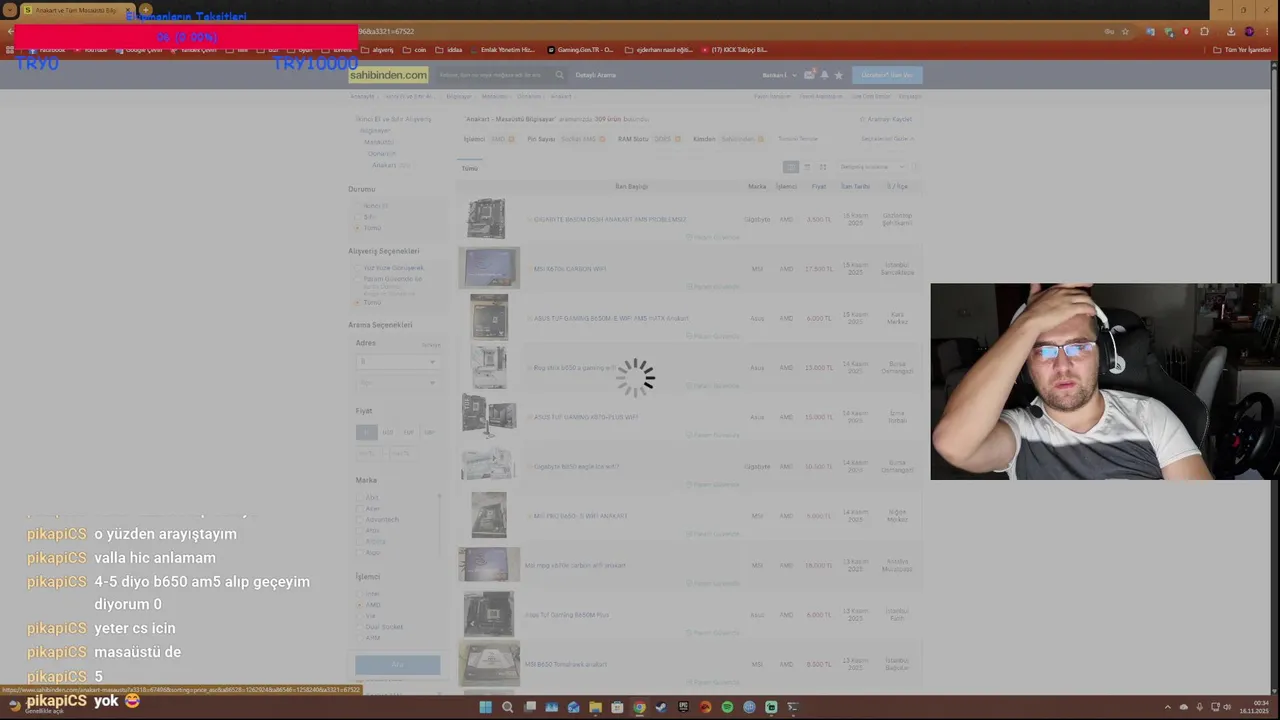Sort by the Fiyat column header

pyautogui.click(x=819, y=187)
